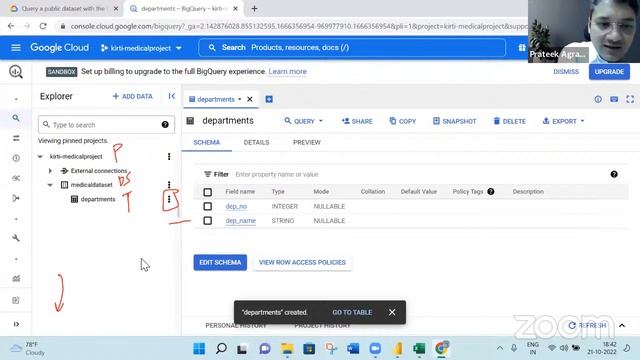Dismiss the 'departments created' notification

point(392,312)
